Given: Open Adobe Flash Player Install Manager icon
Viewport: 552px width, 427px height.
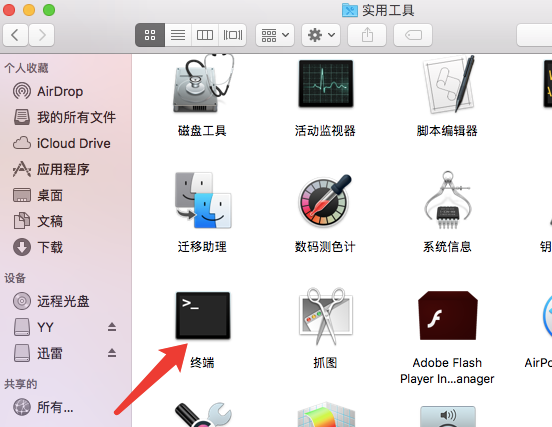Looking at the screenshot, I should click(x=448, y=316).
